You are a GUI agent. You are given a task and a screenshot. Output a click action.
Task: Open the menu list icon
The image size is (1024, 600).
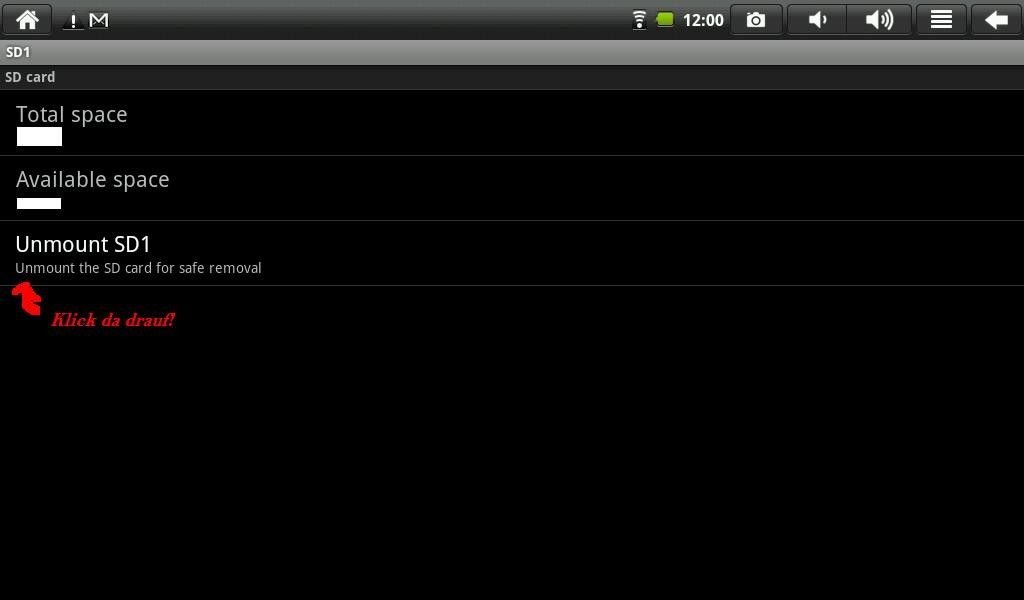[x=940, y=20]
